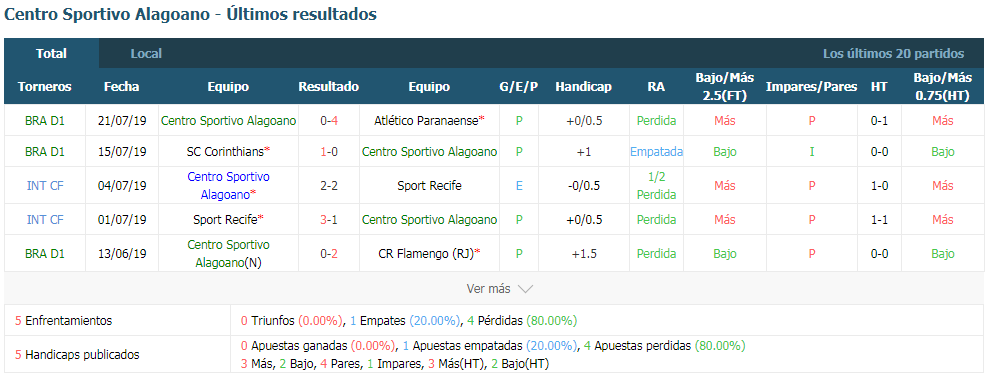The width and height of the screenshot is (985, 377).
Task: Click the Fecha column header
Action: click(122, 87)
